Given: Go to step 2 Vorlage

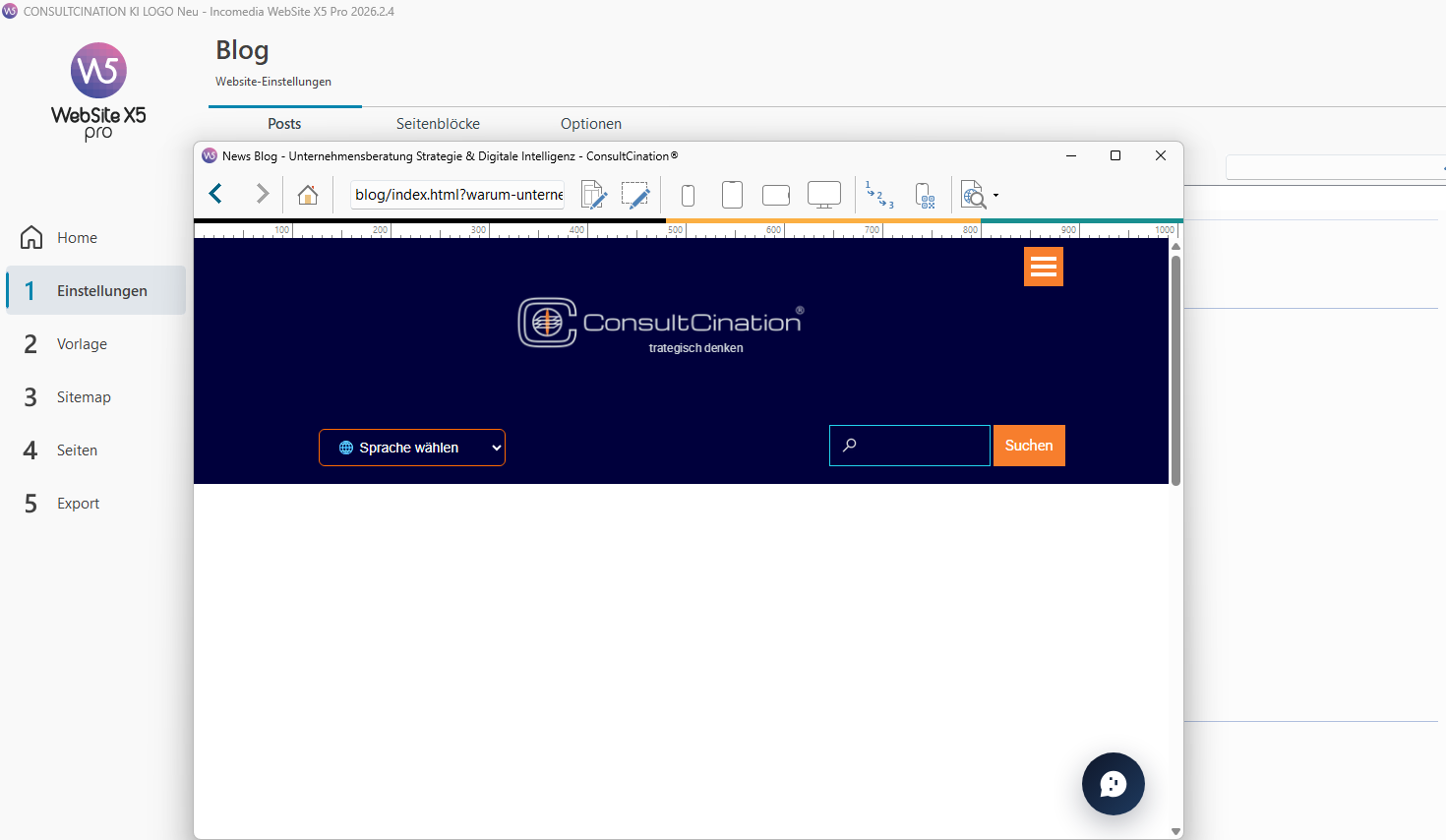Looking at the screenshot, I should 96,343.
